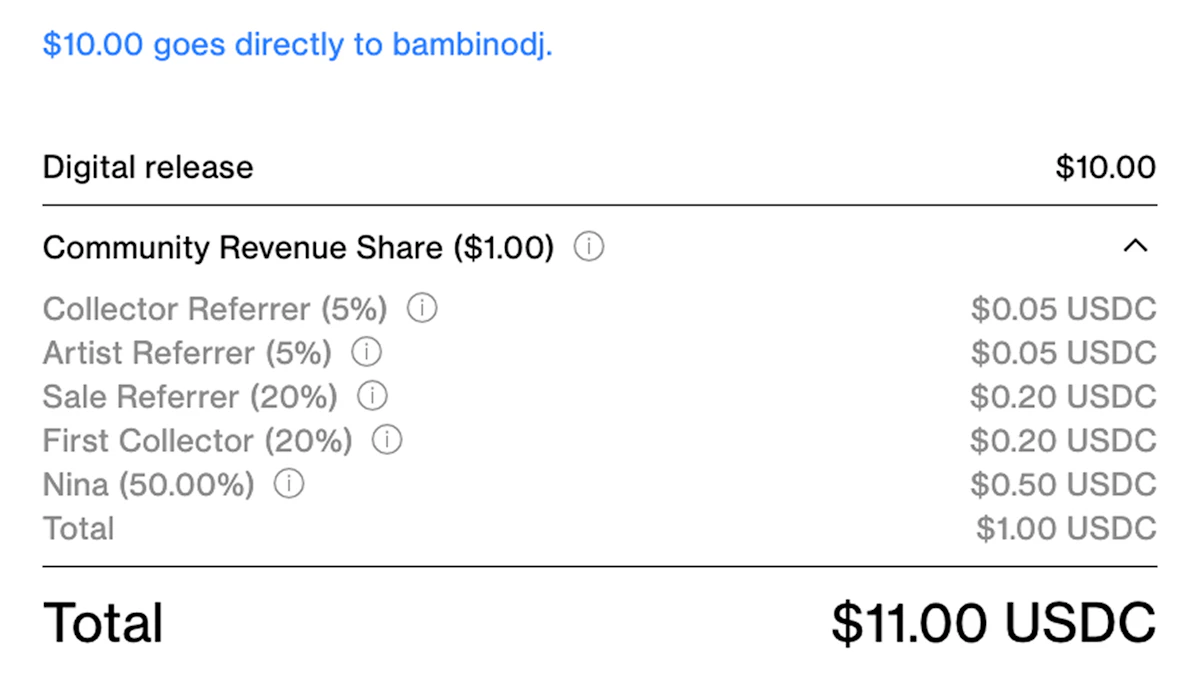Viewport: 1200px width, 674px height.
Task: Click the large Total label at the bottom
Action: coord(103,622)
